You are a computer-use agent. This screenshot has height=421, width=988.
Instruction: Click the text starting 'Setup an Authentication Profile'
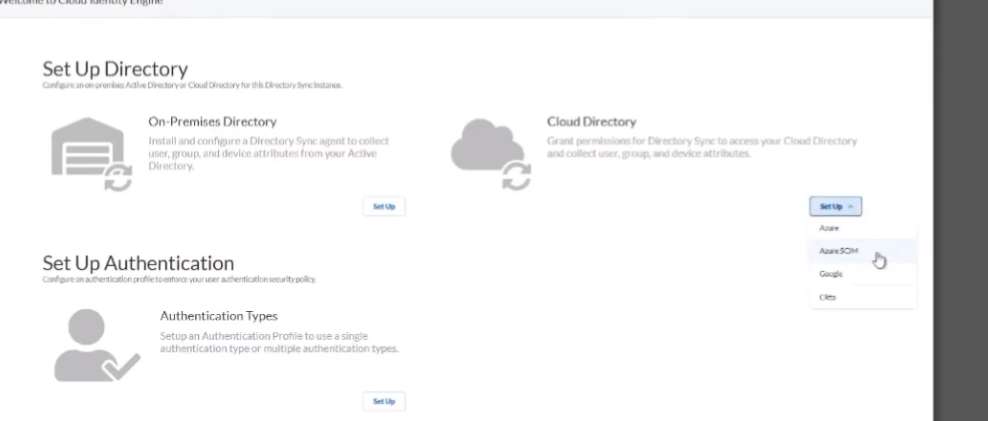279,342
